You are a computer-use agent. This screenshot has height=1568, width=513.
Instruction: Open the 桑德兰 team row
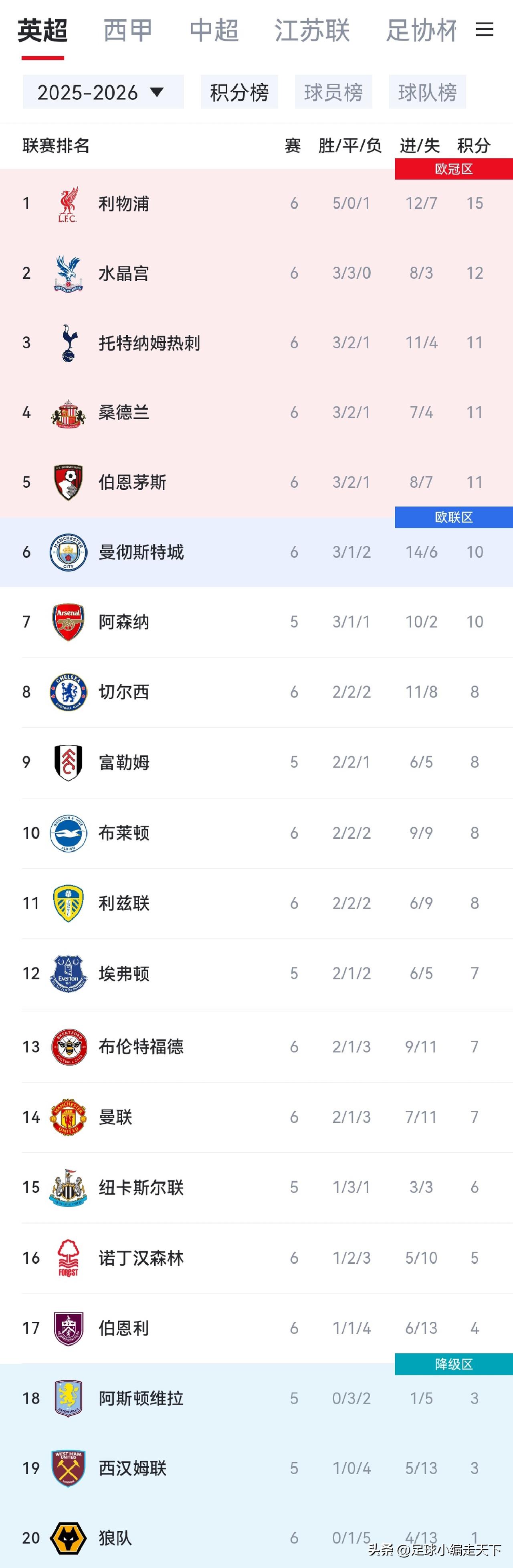pos(256,413)
